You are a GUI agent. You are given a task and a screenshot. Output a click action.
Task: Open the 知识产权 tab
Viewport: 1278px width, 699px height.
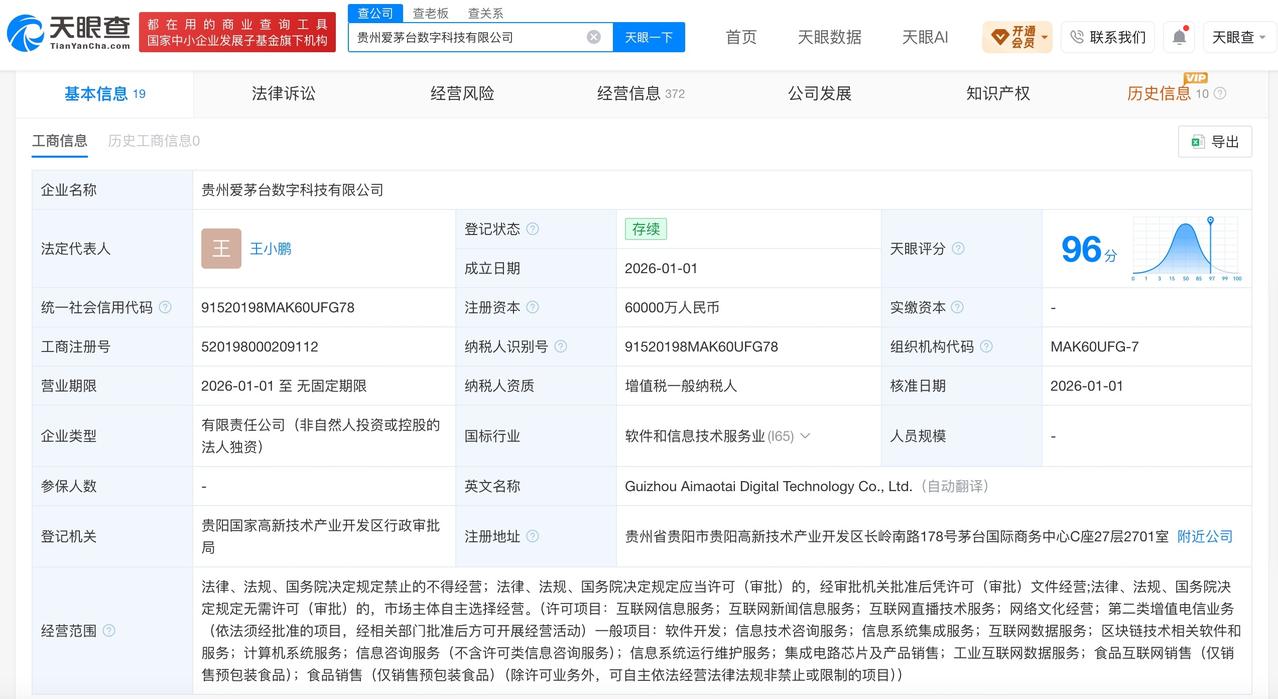998,93
